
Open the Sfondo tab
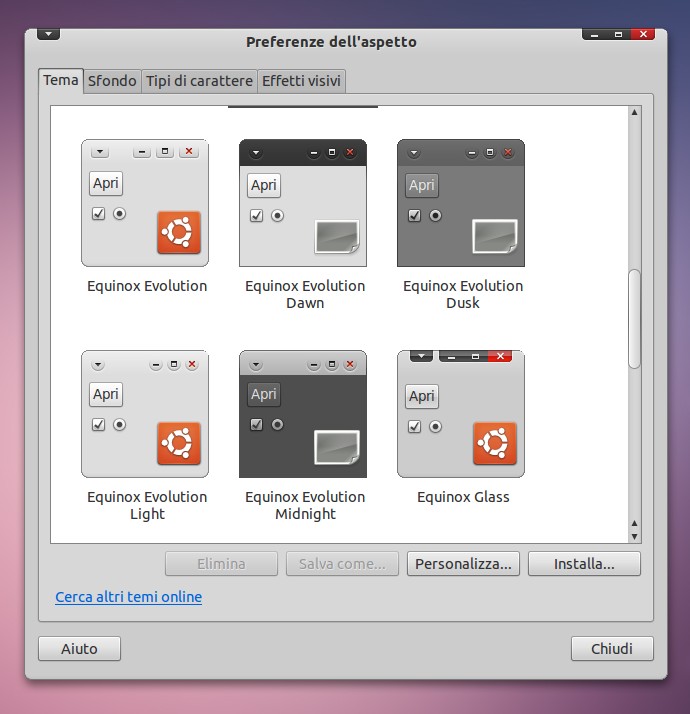tap(112, 81)
